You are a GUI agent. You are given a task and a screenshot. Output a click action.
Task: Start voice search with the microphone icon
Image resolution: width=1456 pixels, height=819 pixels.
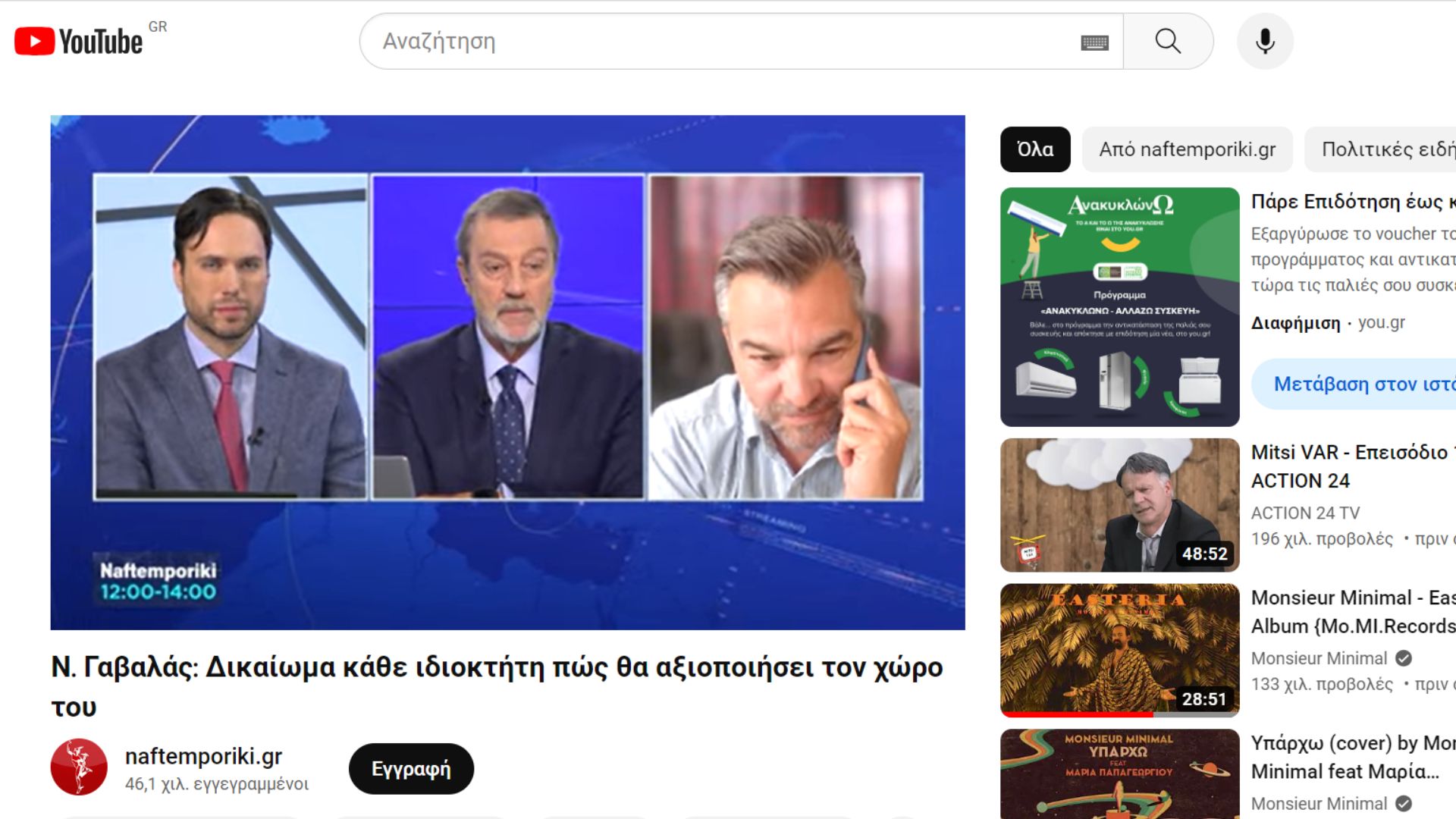(x=1265, y=41)
